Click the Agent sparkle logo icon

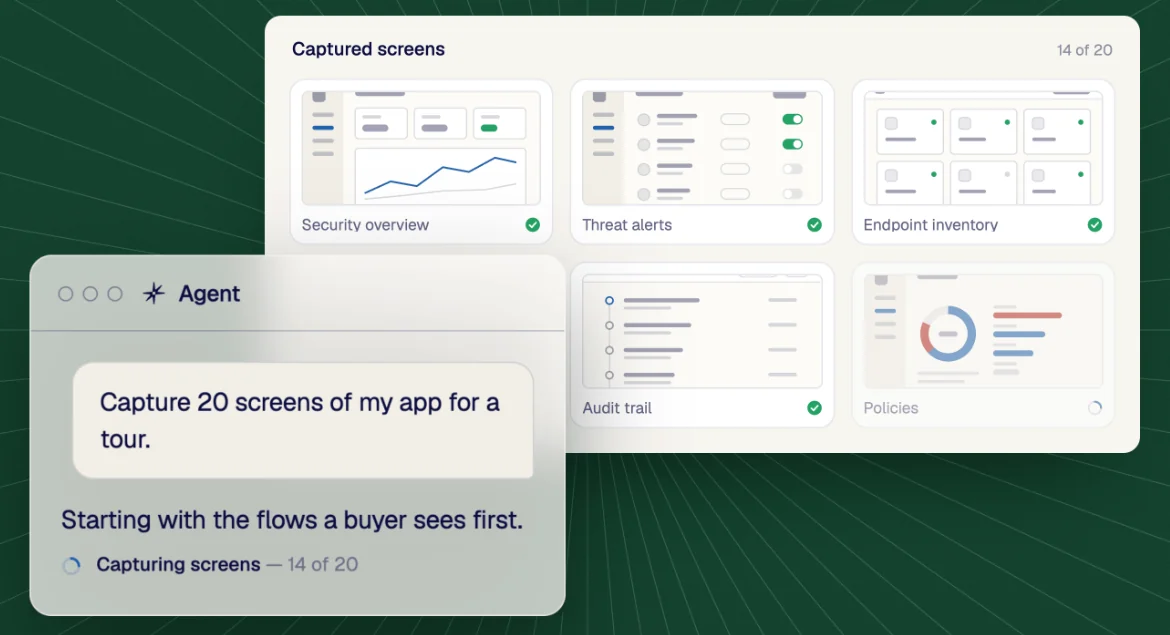pyautogui.click(x=154, y=293)
